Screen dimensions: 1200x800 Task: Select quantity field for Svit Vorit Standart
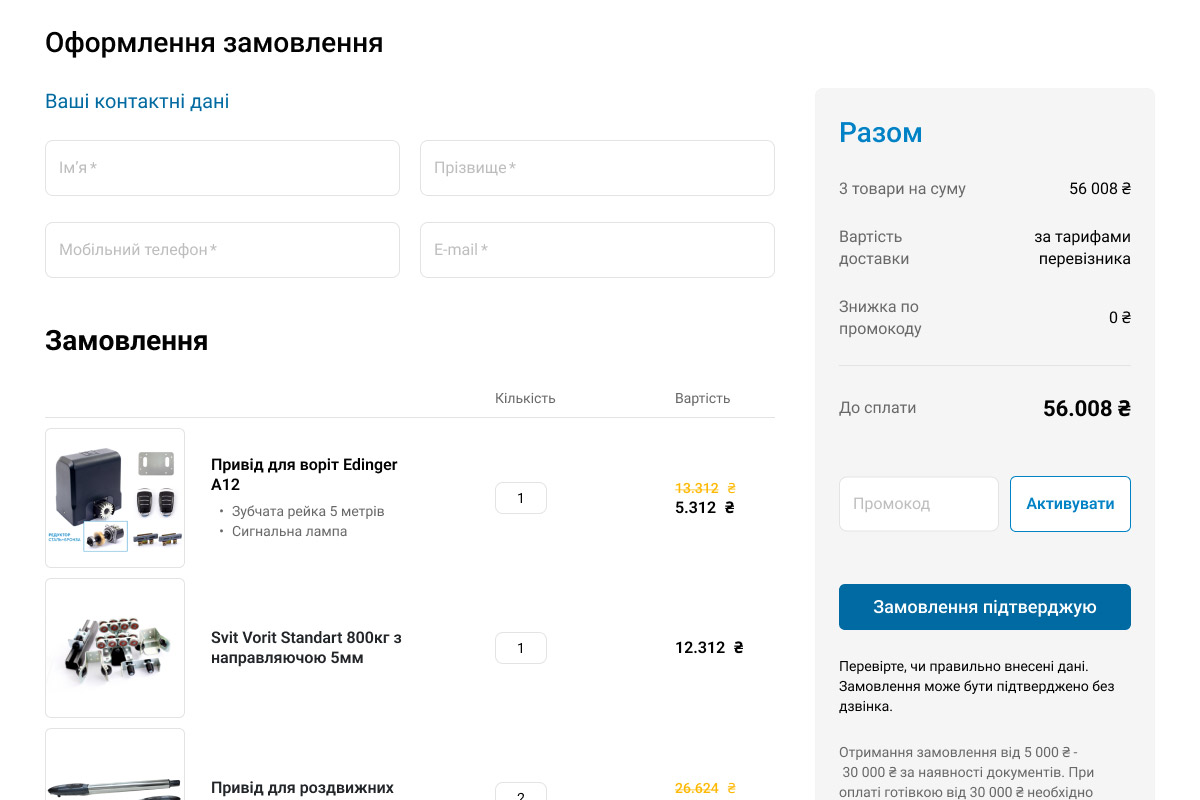[521, 648]
